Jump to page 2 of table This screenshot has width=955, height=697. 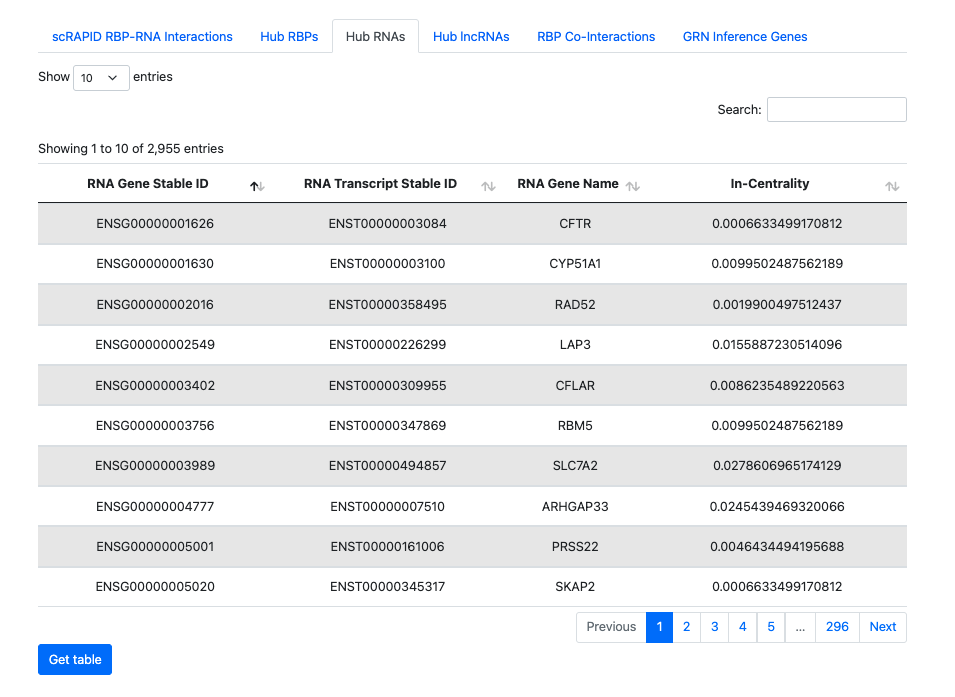[686, 627]
